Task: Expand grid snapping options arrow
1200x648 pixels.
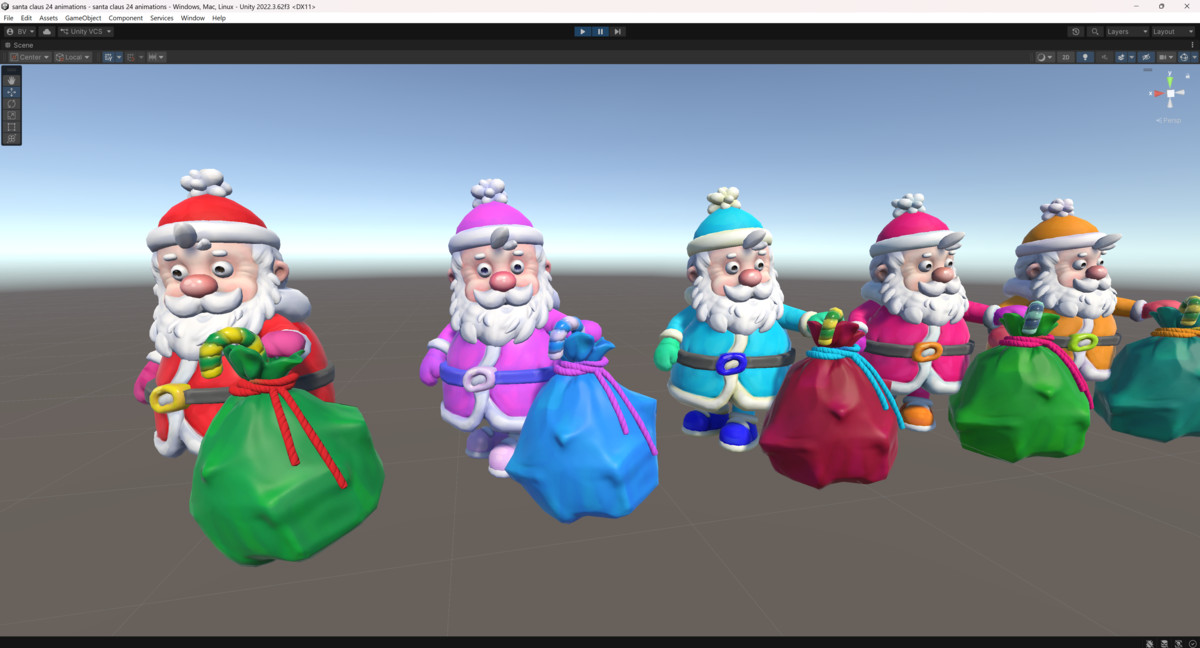Action: (141, 57)
